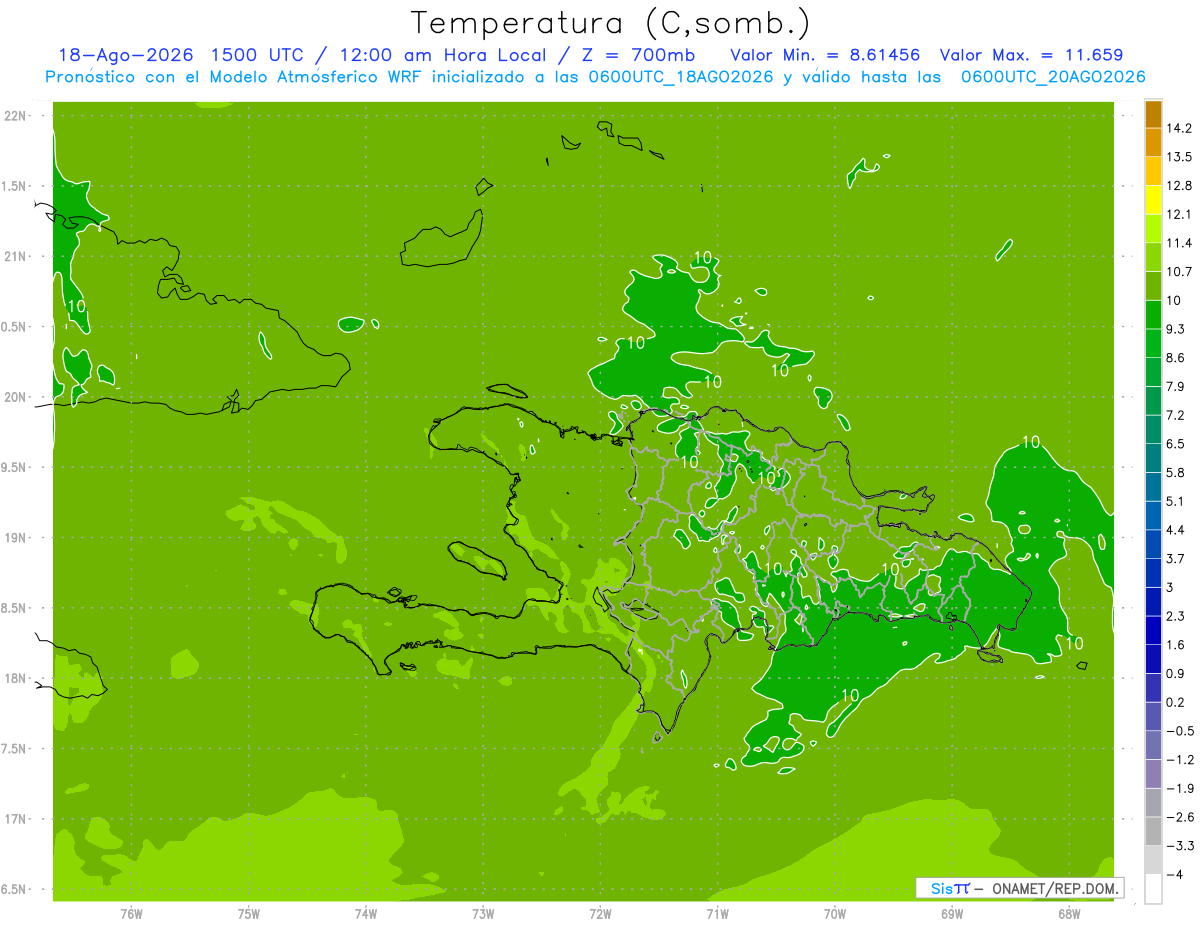Click the "9.5N" latitude label
The height and width of the screenshot is (927, 1200).
[x=15, y=468]
